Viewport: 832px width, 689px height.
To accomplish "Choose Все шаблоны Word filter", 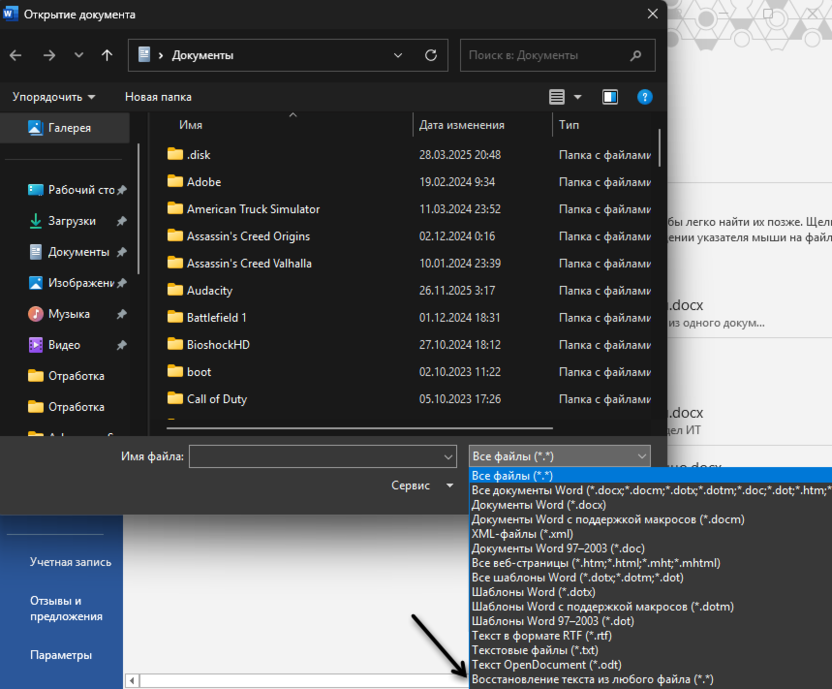I will pos(651,578).
